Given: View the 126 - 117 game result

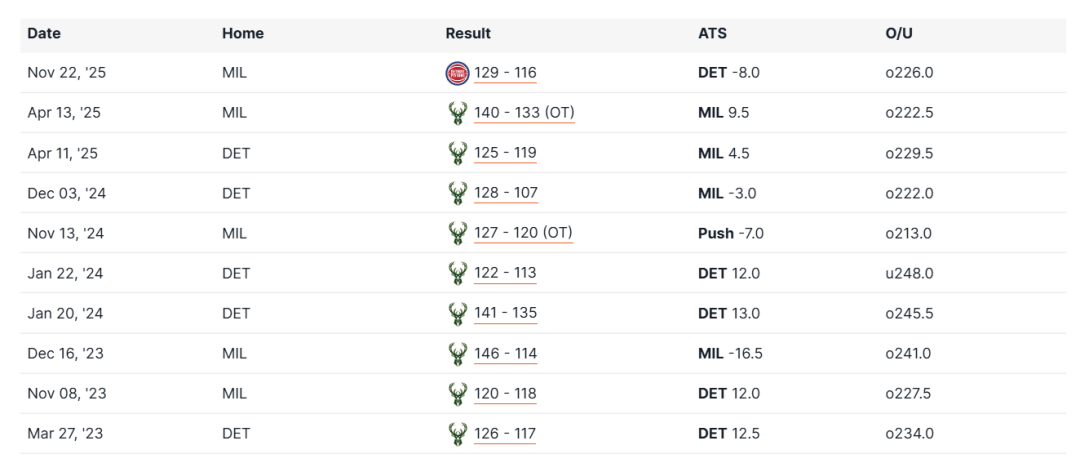Looking at the screenshot, I should point(505,433).
